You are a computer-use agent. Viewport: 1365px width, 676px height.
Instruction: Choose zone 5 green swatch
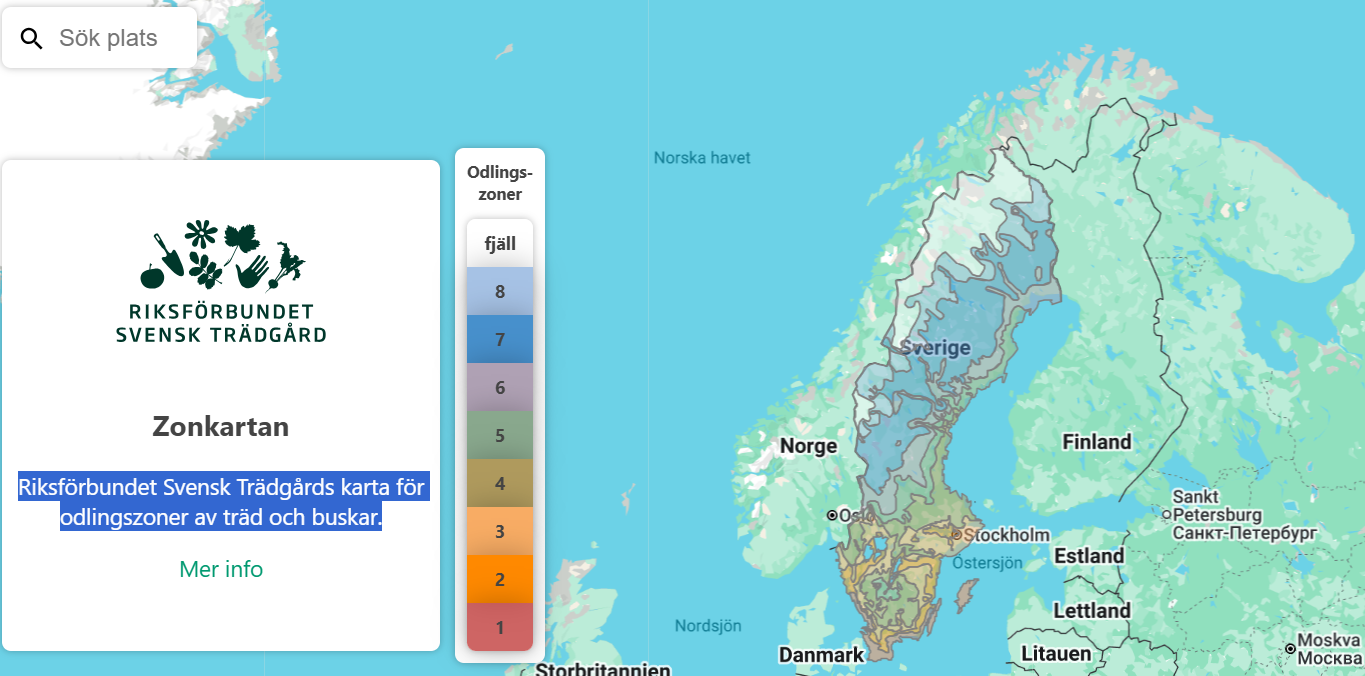500,435
